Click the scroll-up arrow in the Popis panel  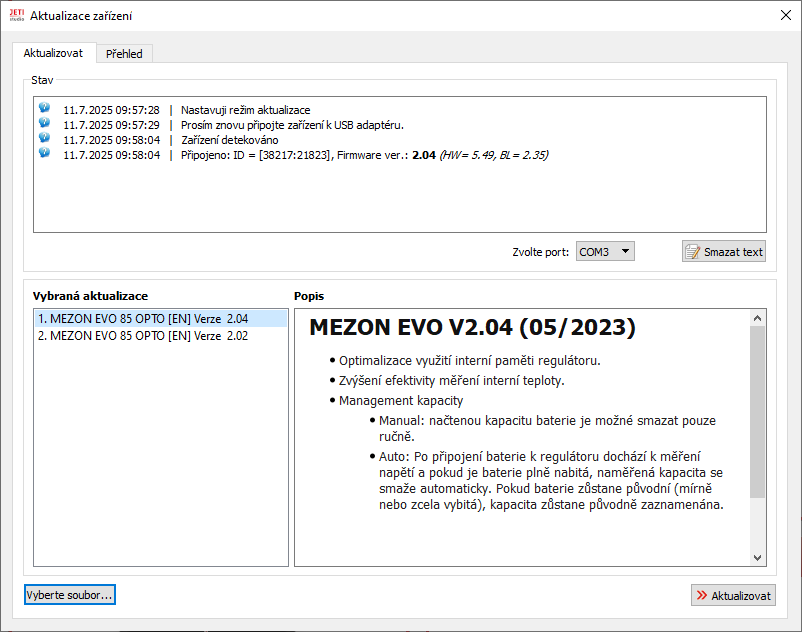click(758, 318)
